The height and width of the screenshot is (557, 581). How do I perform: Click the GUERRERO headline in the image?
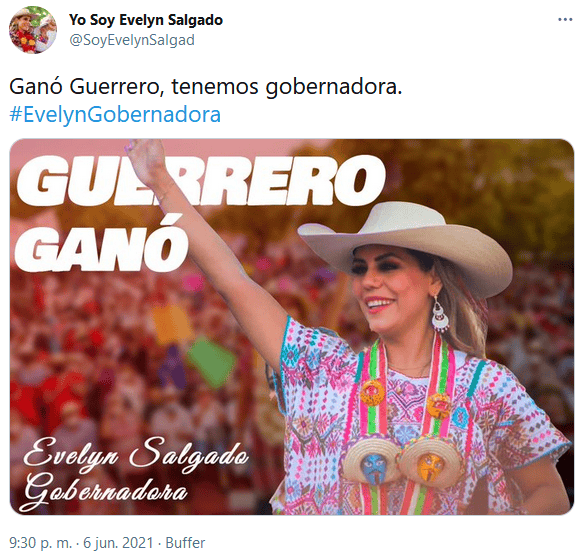click(x=201, y=180)
